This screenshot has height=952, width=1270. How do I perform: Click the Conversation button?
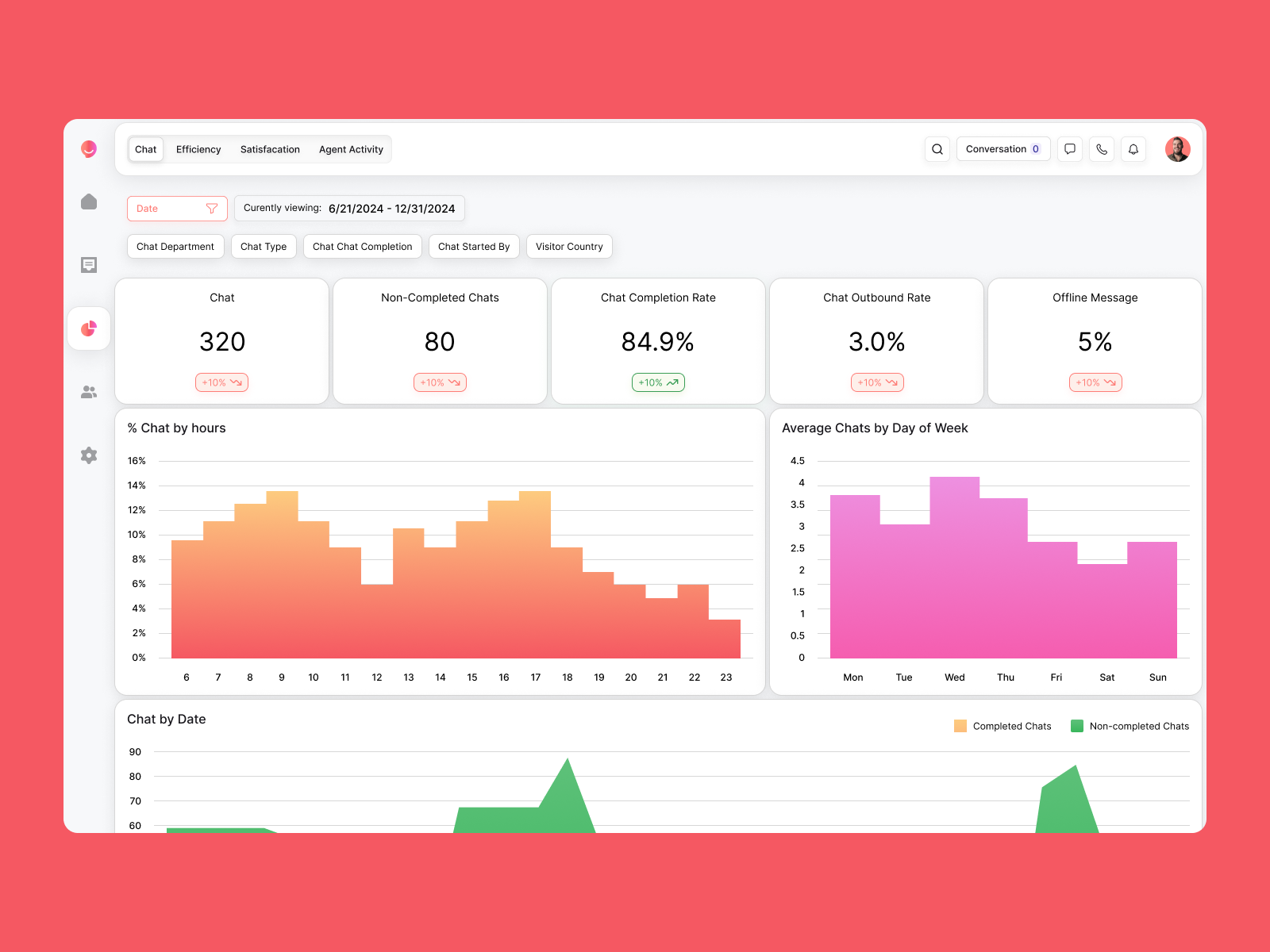1003,149
